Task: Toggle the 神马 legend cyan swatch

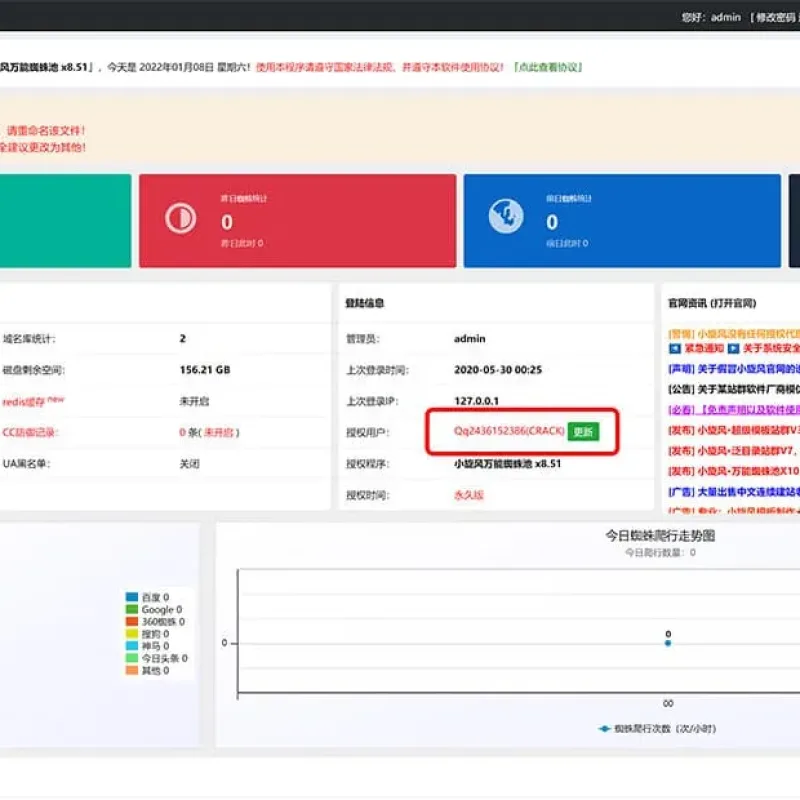Action: pyautogui.click(x=132, y=646)
